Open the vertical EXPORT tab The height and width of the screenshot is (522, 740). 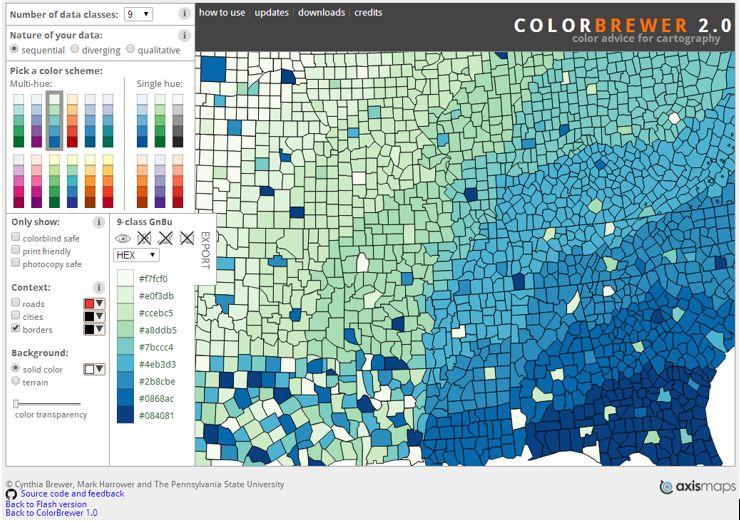[205, 250]
